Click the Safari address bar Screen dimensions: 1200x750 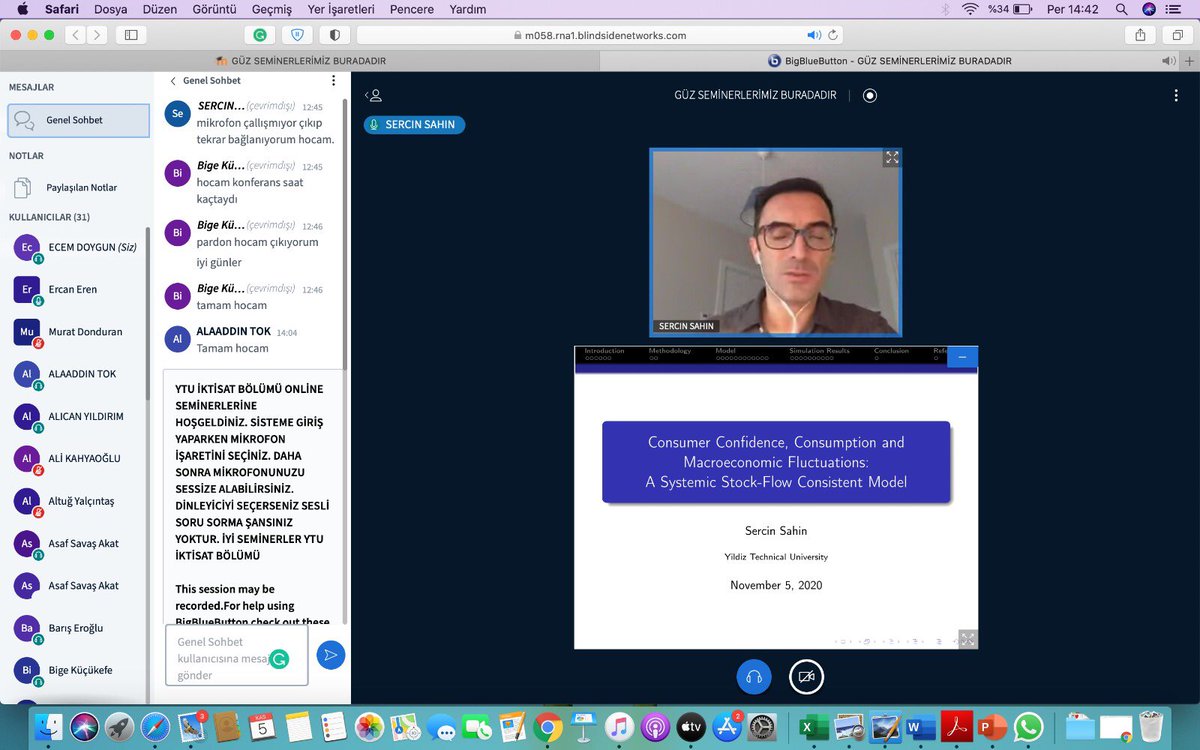coord(600,35)
